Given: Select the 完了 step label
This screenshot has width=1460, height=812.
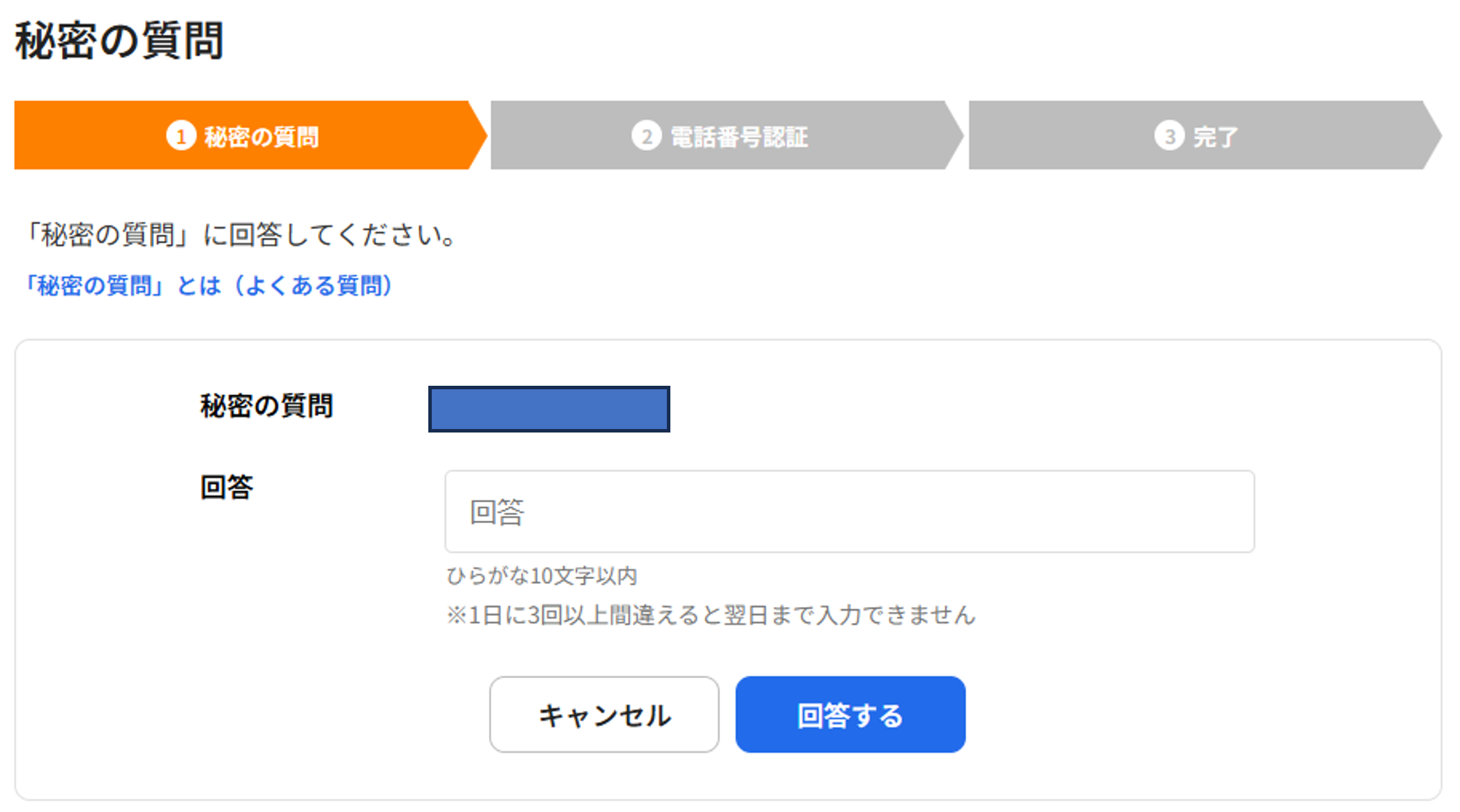Looking at the screenshot, I should pos(1215,137).
